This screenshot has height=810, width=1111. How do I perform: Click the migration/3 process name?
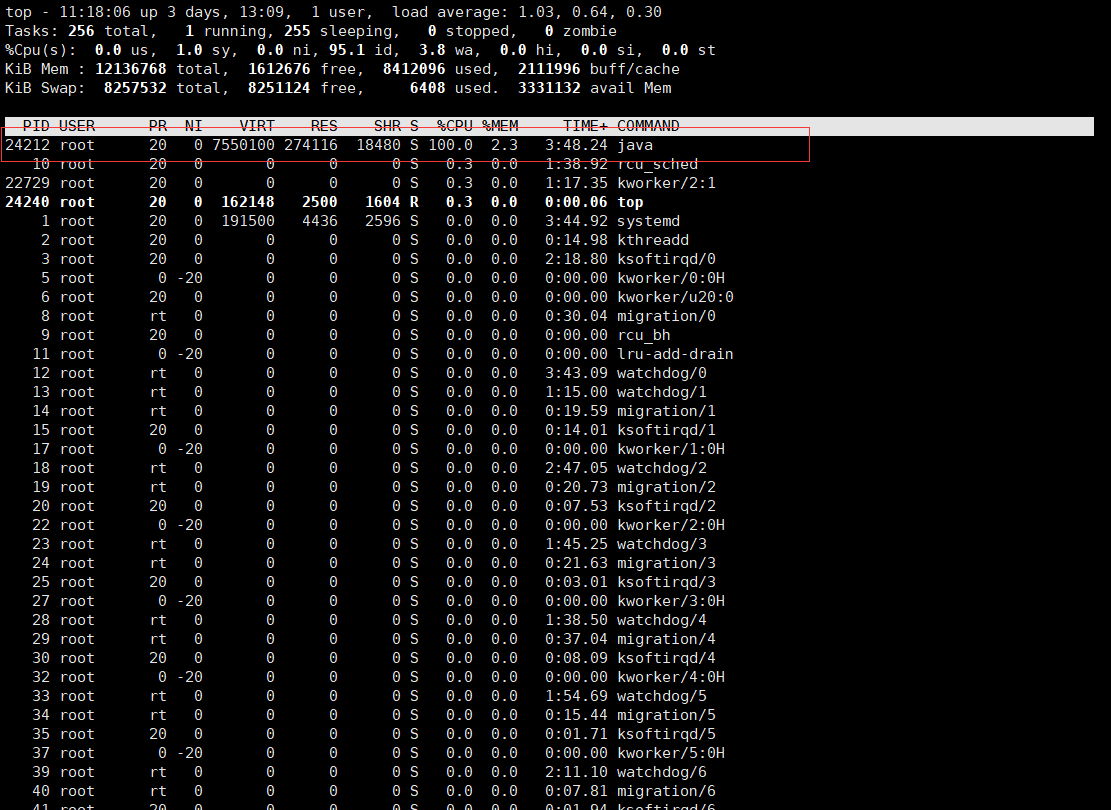pos(665,563)
